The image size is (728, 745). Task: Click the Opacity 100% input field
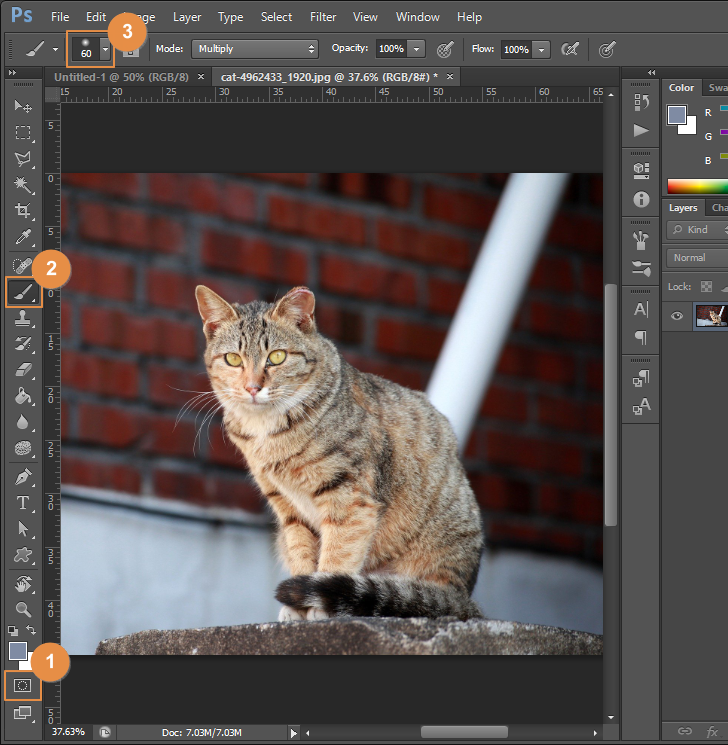(x=391, y=49)
